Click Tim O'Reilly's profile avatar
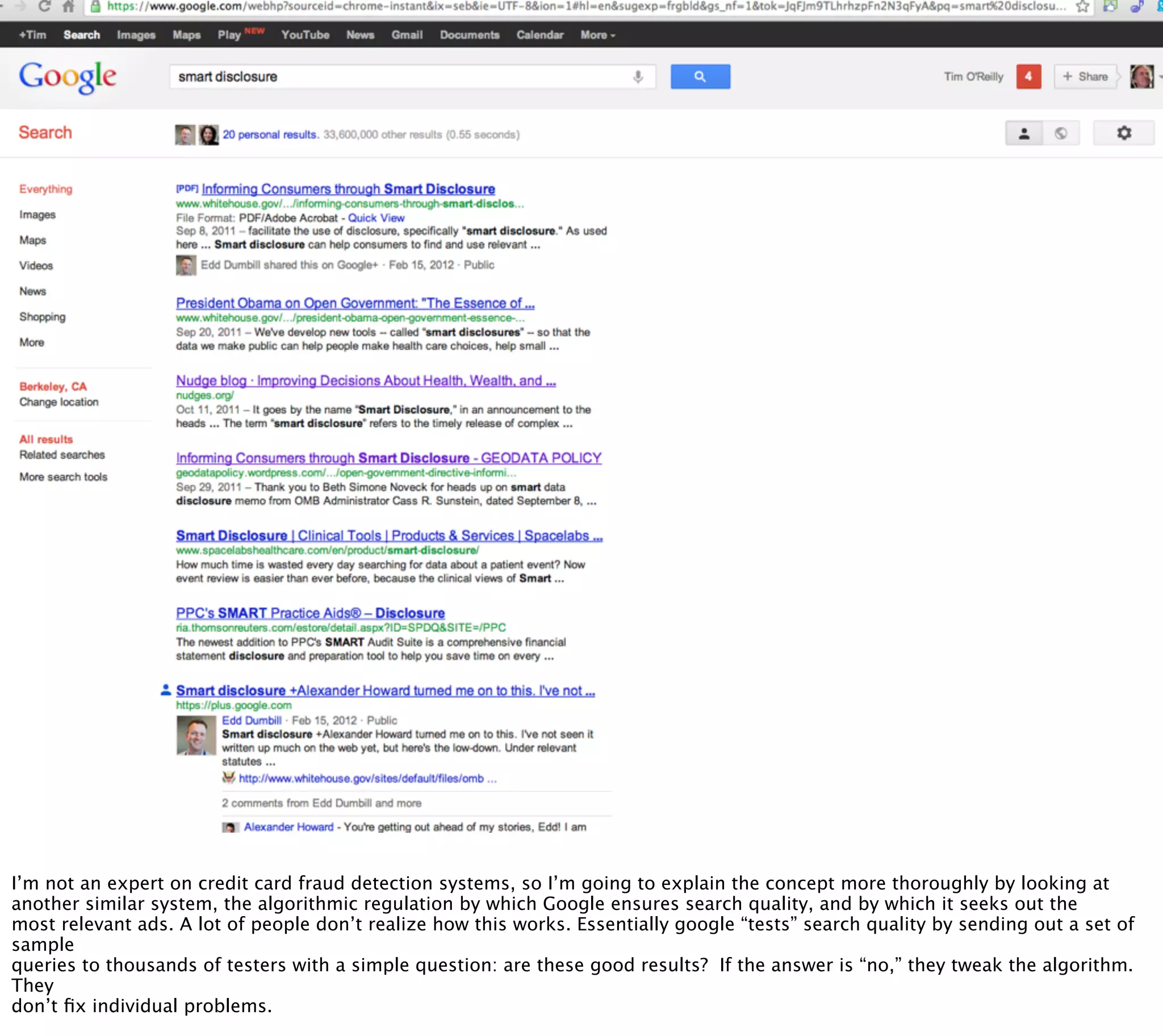1163x1036 pixels. (x=1141, y=76)
